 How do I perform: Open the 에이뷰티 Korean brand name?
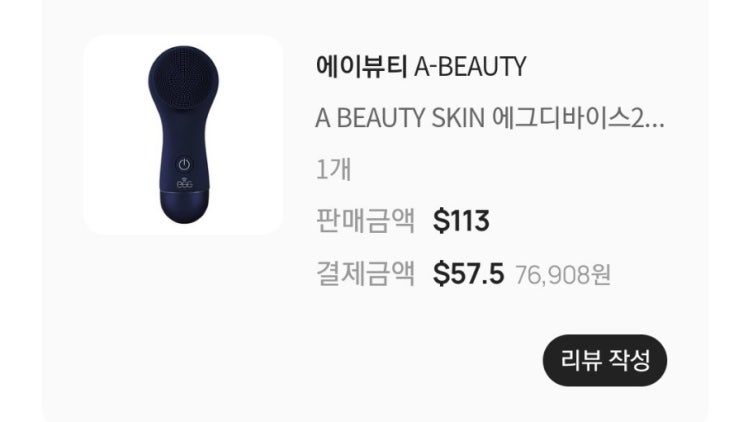point(361,66)
